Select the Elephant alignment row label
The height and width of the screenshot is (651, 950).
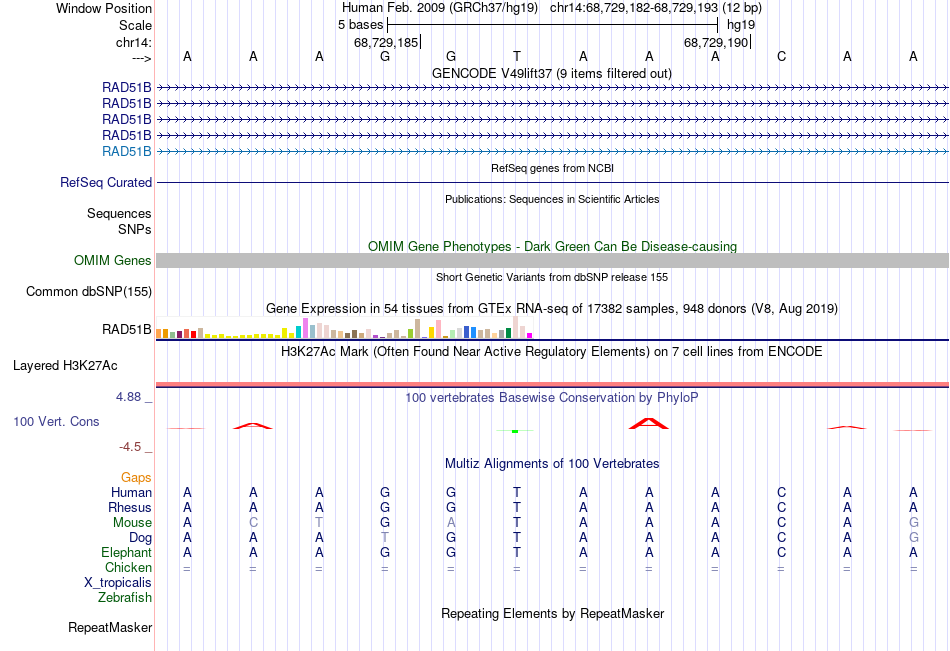126,552
